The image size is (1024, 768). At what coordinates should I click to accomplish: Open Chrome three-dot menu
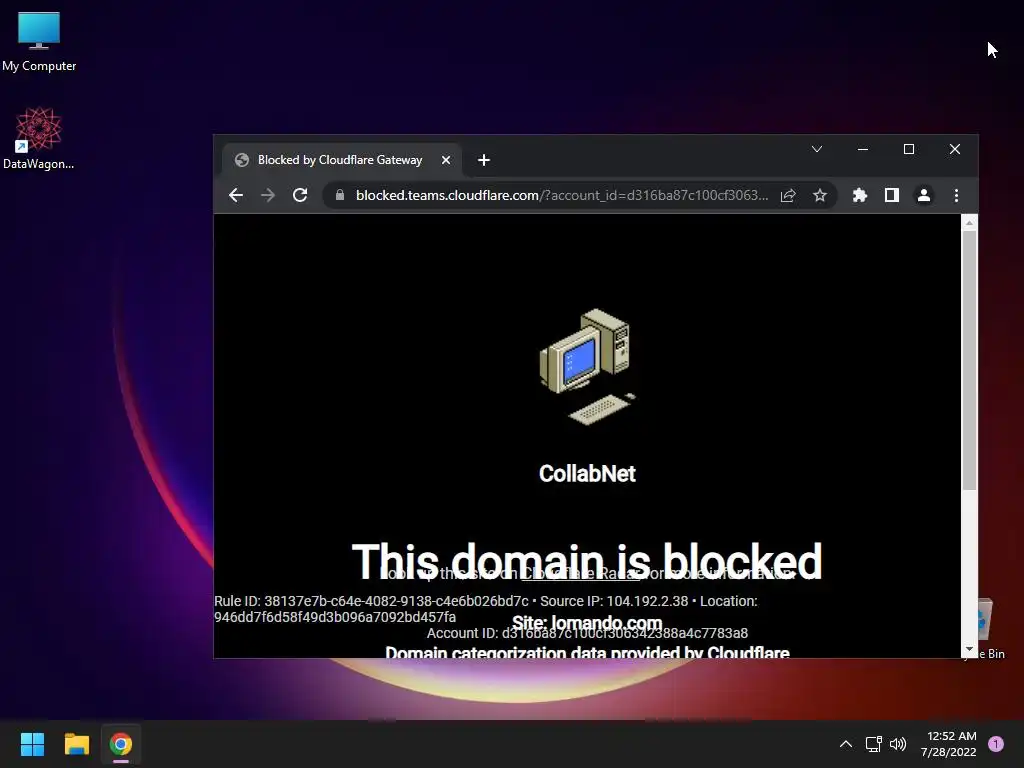click(x=956, y=195)
